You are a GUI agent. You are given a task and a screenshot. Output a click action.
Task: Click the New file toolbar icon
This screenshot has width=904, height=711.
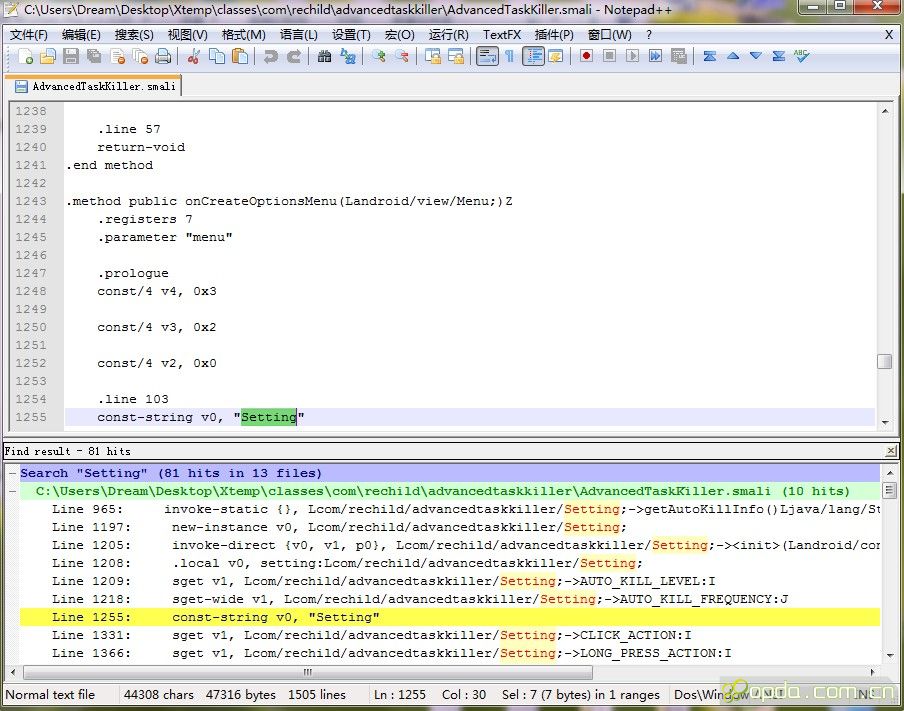tap(26, 57)
